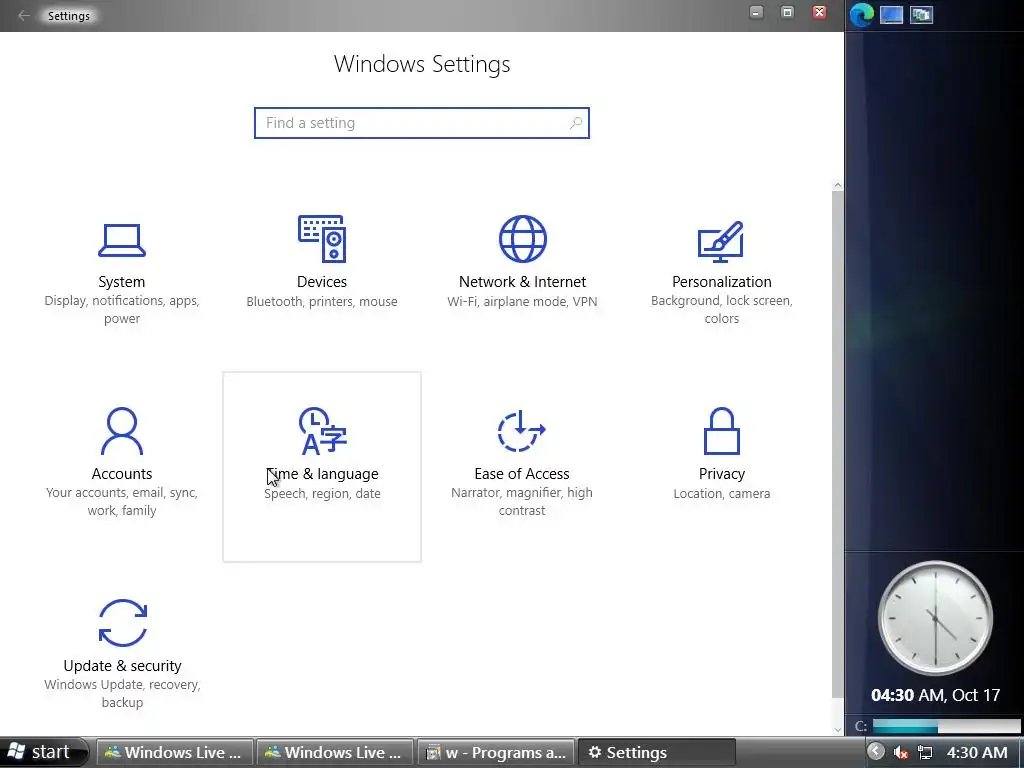Viewport: 1024px width, 768px height.
Task: Click 'Location, camera' description
Action: [x=722, y=493]
